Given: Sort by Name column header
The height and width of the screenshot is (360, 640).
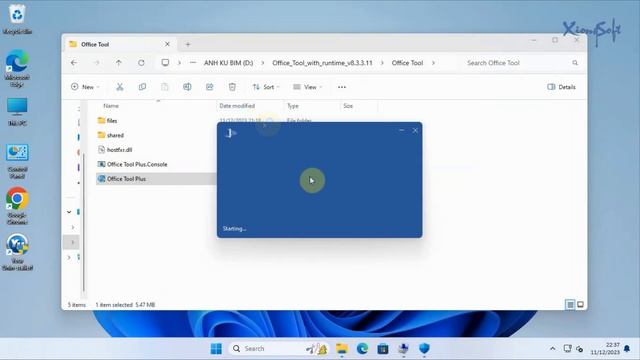Looking at the screenshot, I should 111,106.
